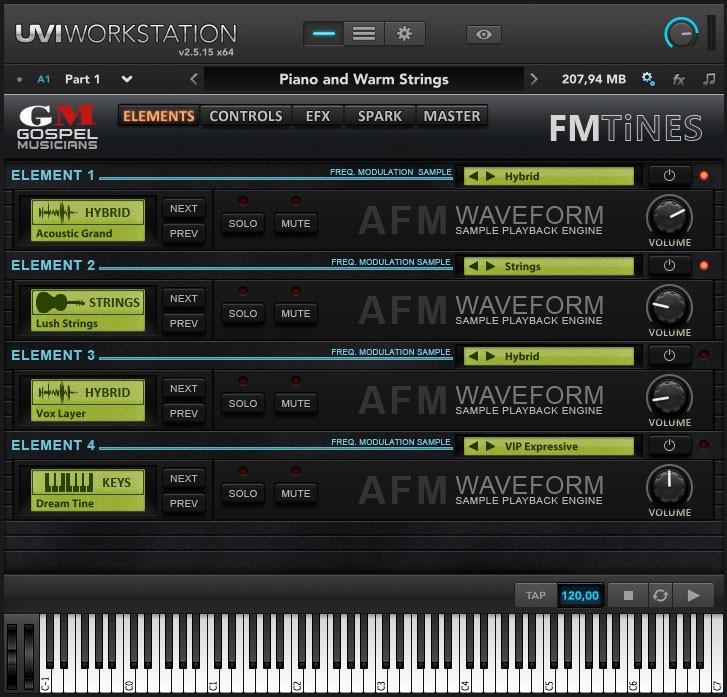Select next category for Element 1 Hybrid
This screenshot has height=697, width=727.
click(x=490, y=176)
